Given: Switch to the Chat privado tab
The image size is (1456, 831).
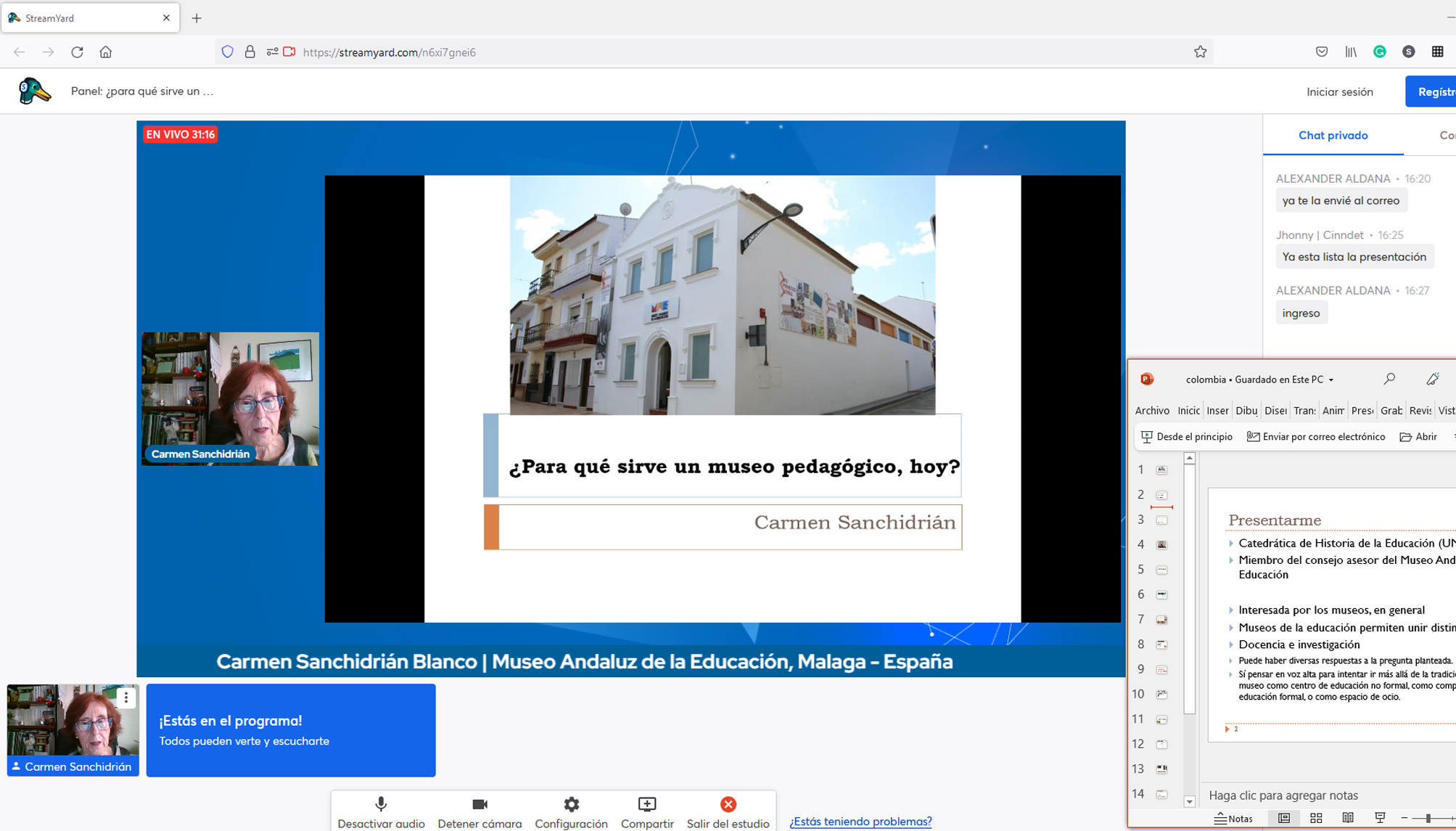Looking at the screenshot, I should [x=1333, y=135].
